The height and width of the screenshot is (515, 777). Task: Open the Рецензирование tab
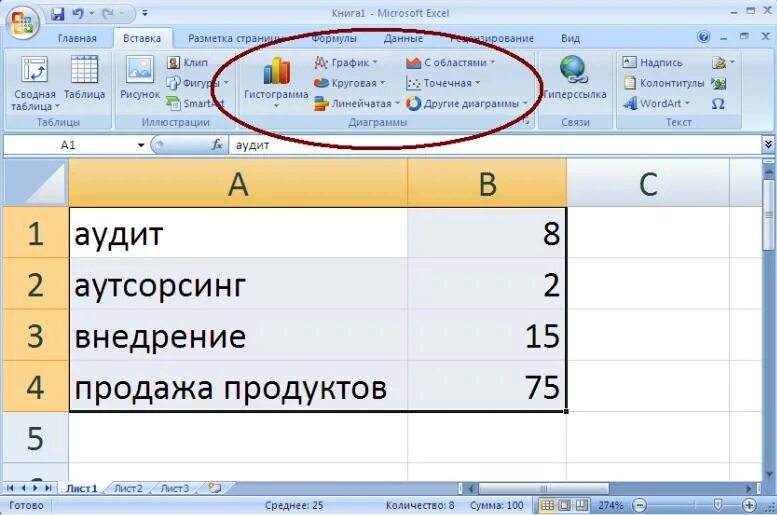(x=492, y=38)
